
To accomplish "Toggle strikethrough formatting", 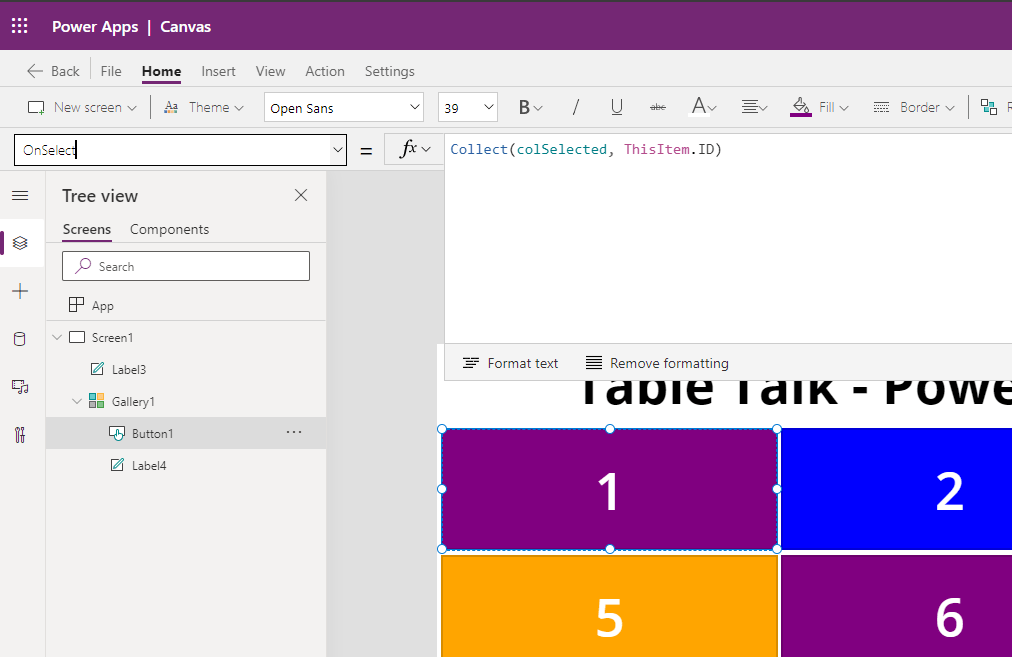I will 658,107.
